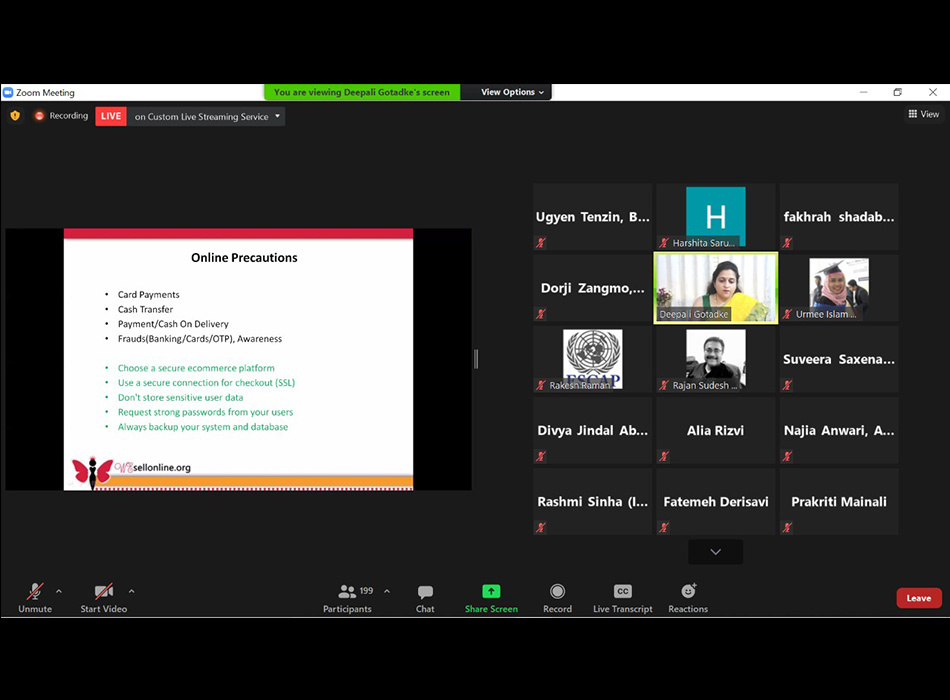Viewport: 950px width, 700px height.
Task: Click Divya Jindal's participant tile
Action: coord(593,430)
